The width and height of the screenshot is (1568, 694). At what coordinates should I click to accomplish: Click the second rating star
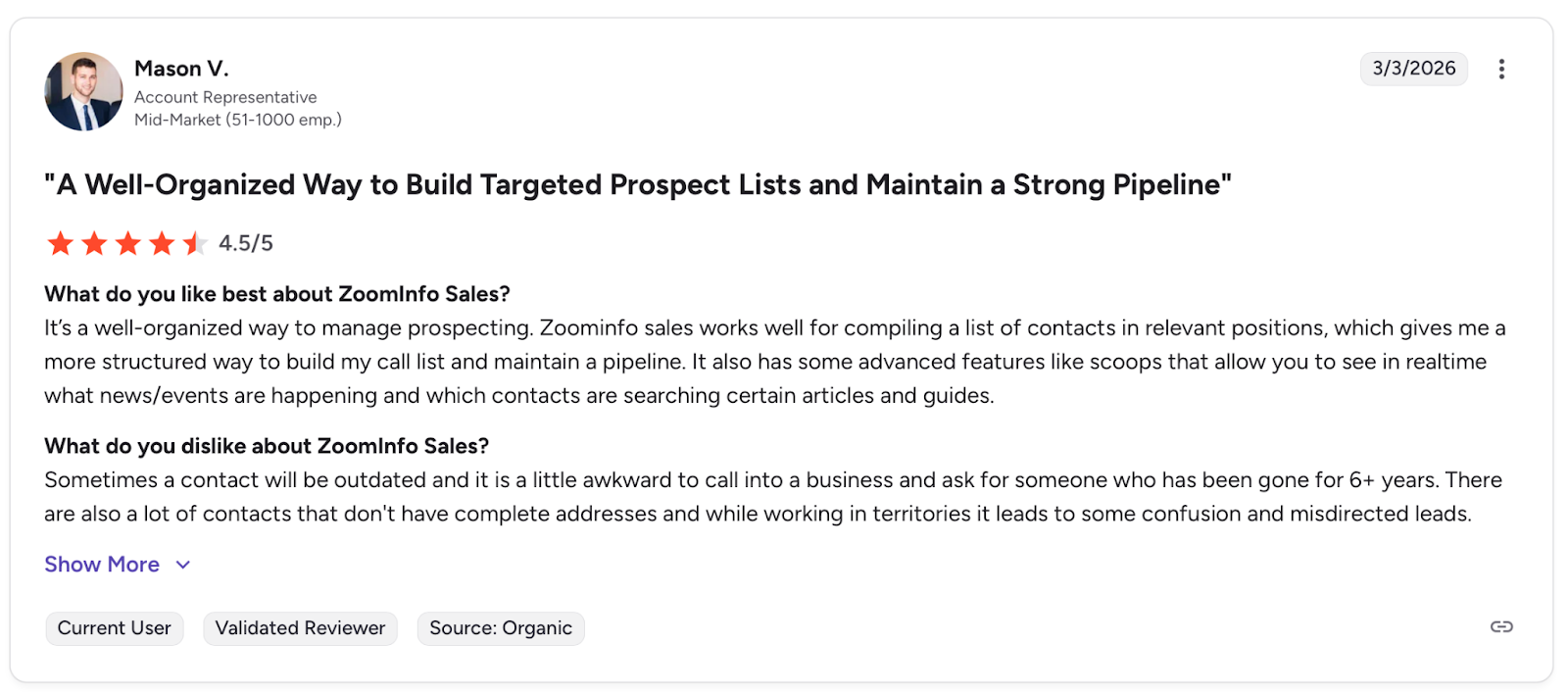[94, 243]
